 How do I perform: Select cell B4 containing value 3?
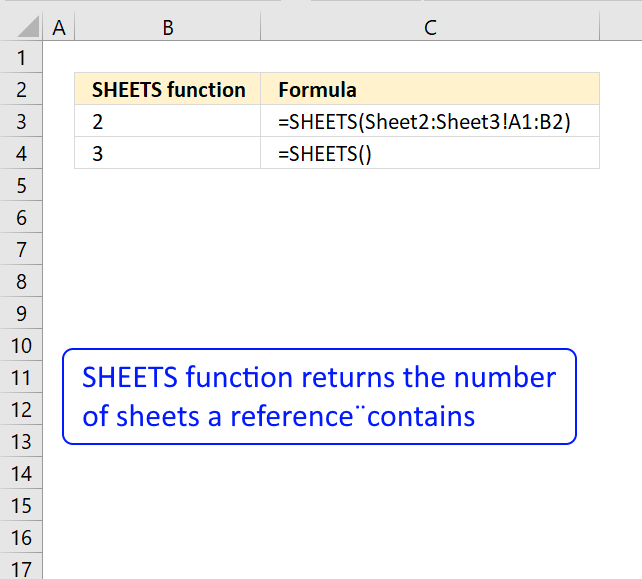tap(167, 153)
